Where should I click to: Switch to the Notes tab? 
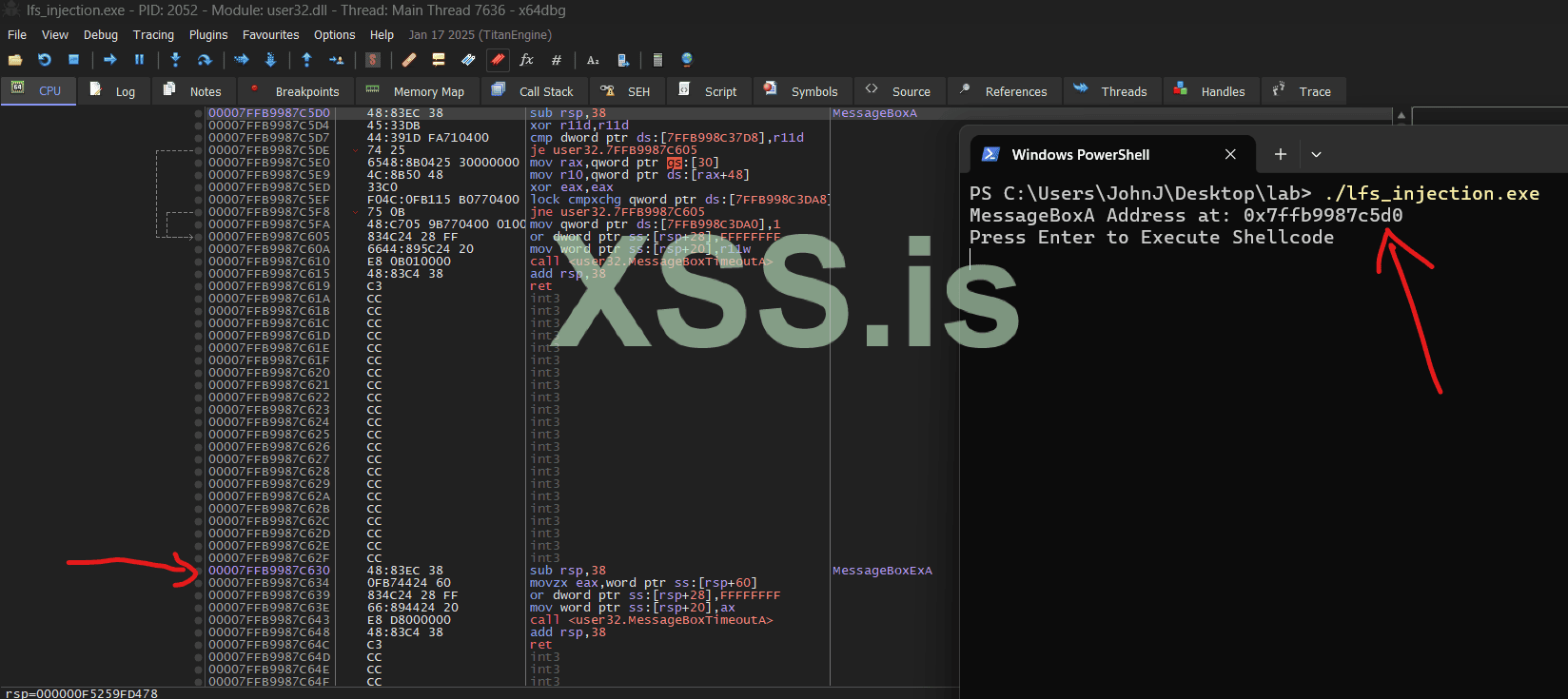pyautogui.click(x=194, y=91)
